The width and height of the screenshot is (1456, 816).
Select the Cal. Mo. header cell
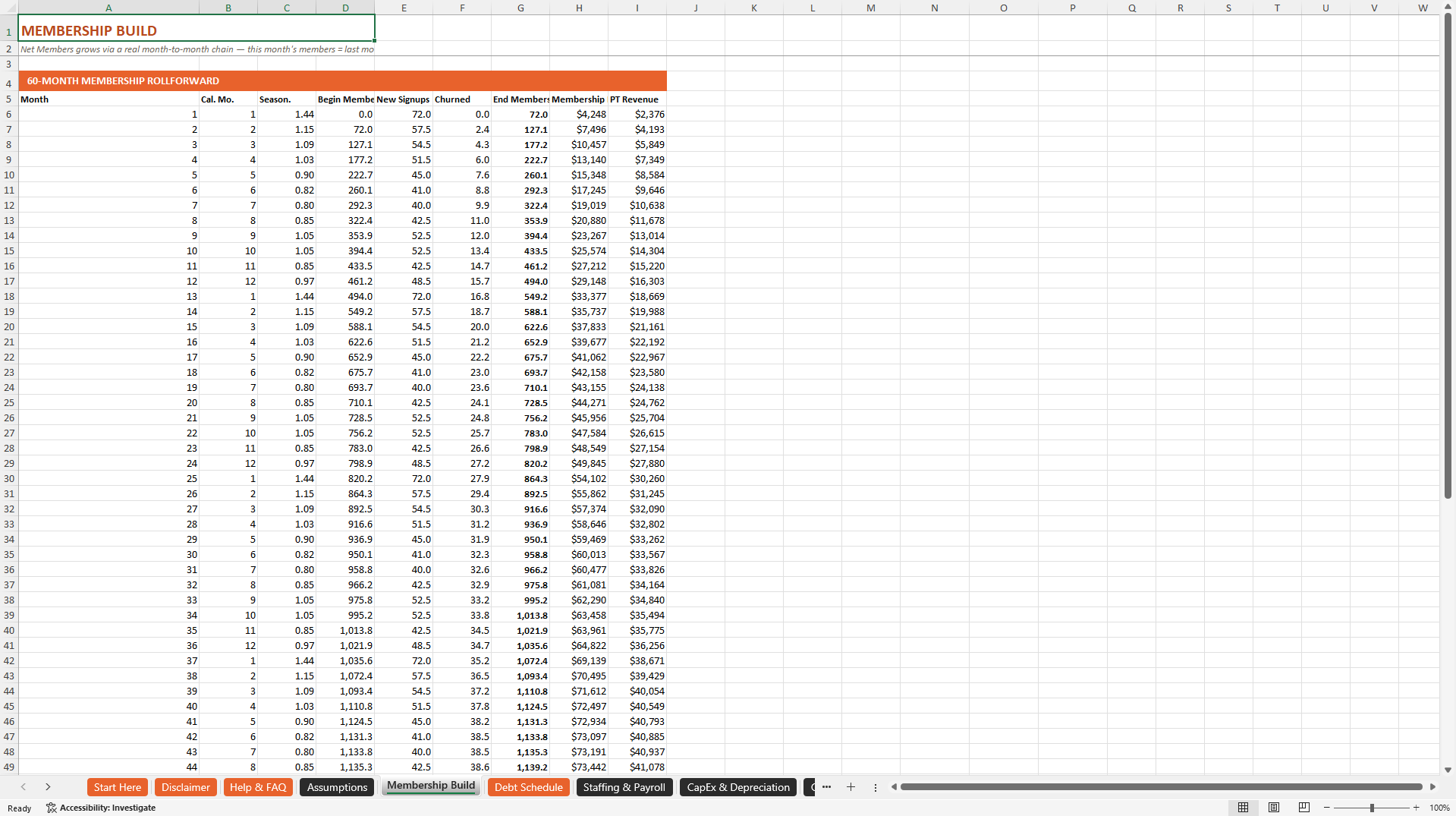tap(228, 99)
